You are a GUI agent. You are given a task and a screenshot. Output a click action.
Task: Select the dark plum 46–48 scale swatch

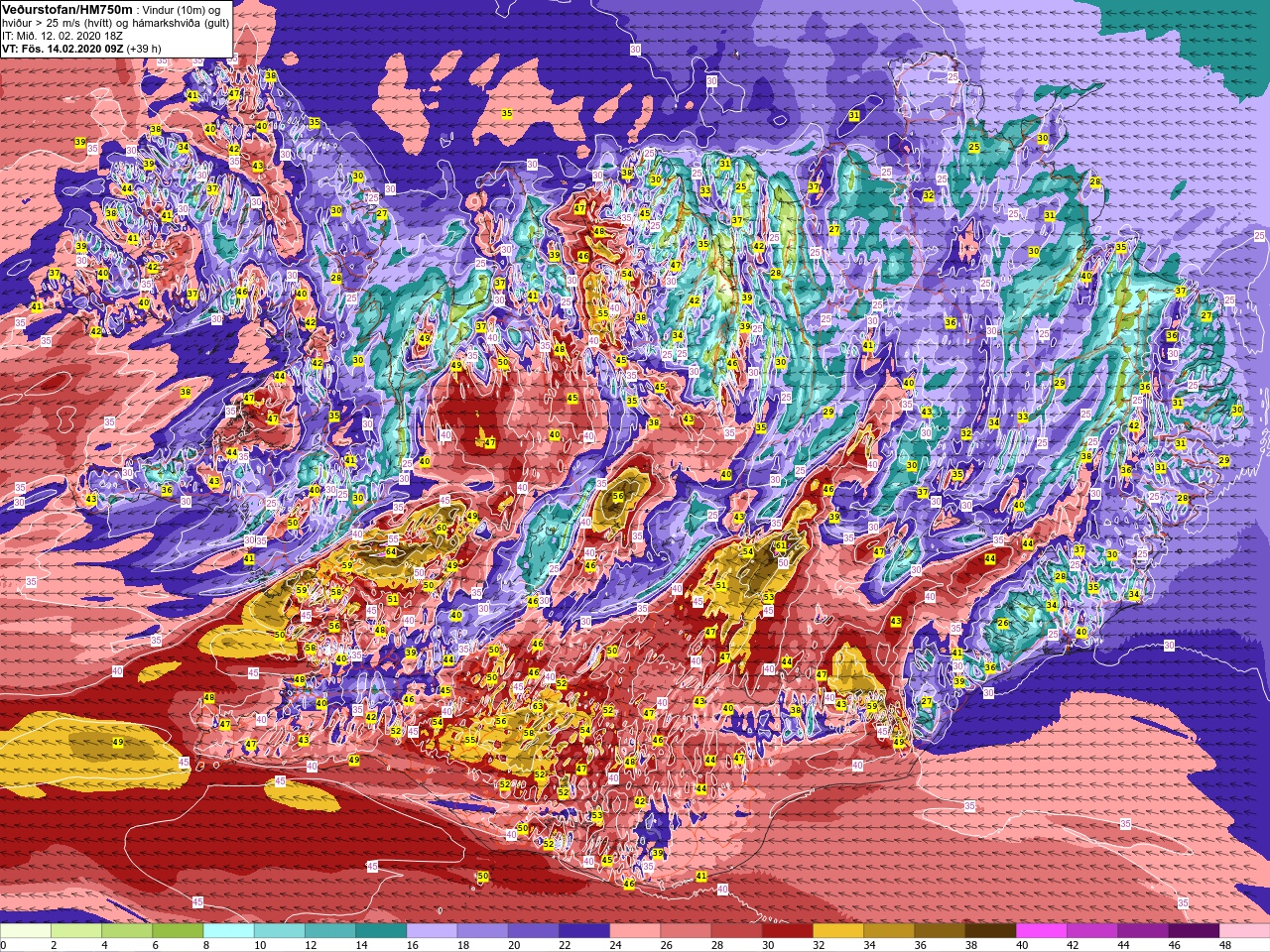(1194, 930)
